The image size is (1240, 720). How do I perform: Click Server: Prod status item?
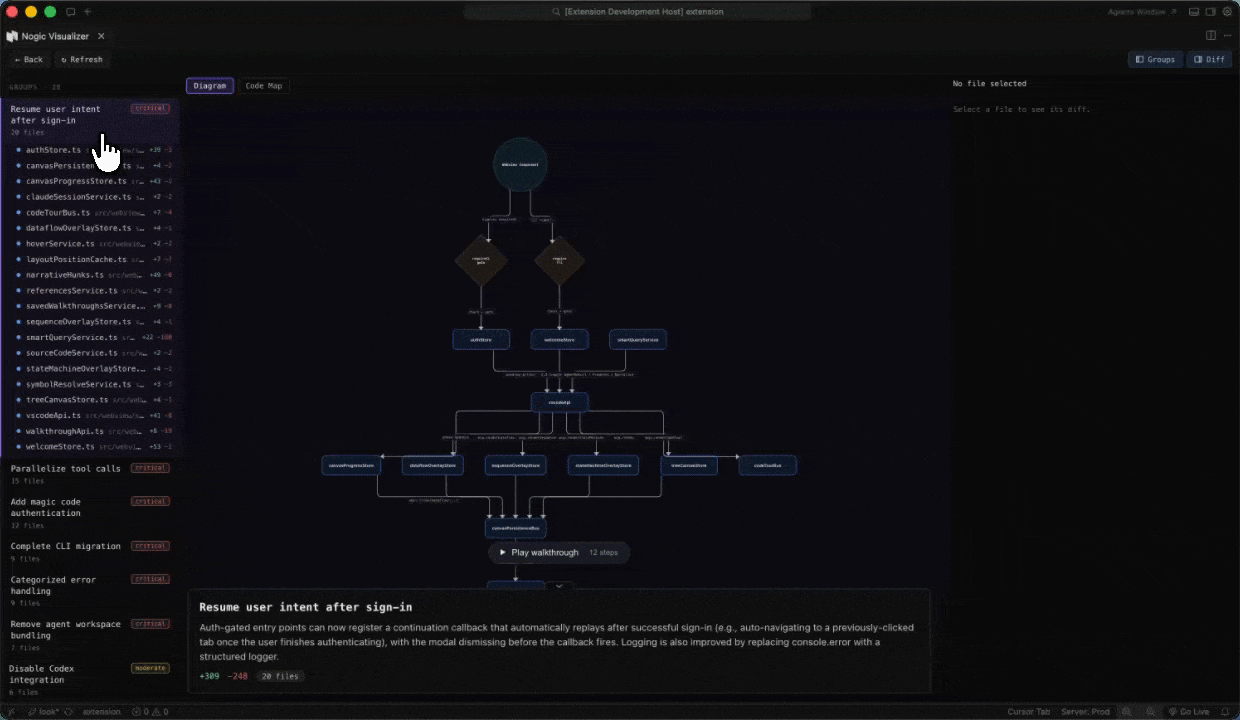click(x=1085, y=712)
